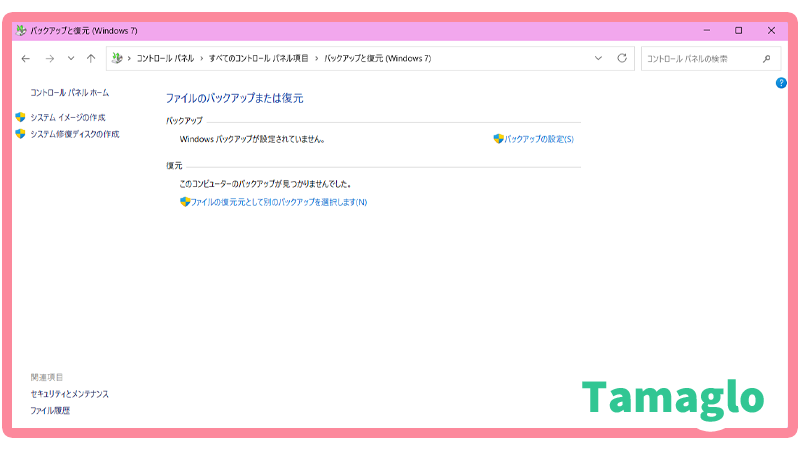Expand the address bar history dropdown
The height and width of the screenshot is (450, 800).
pyautogui.click(x=599, y=59)
